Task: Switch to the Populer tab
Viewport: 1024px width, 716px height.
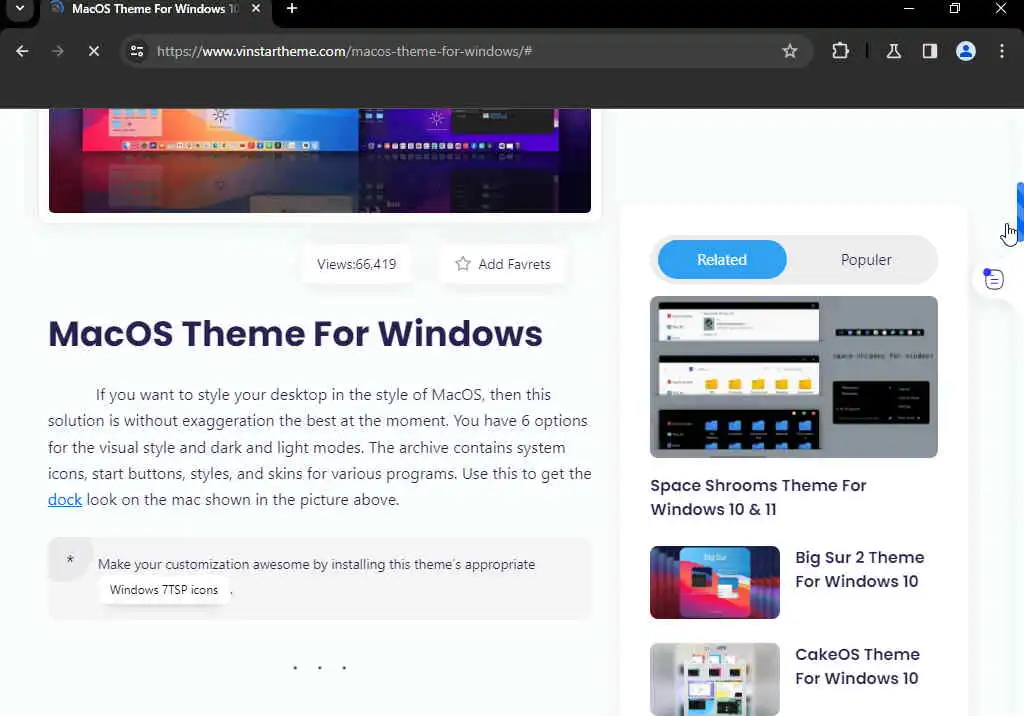Action: tap(866, 259)
